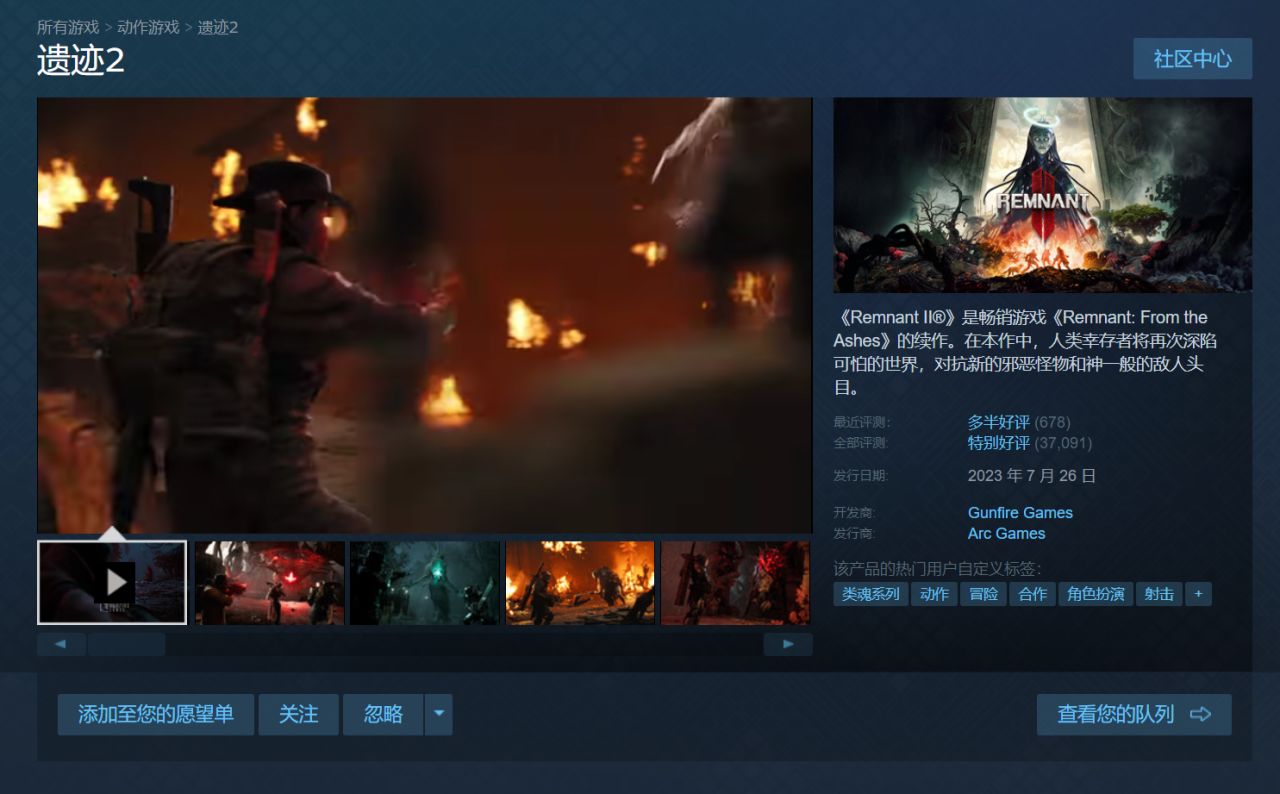Select the 冒险 tag
The width and height of the screenshot is (1280, 794).
click(x=983, y=594)
